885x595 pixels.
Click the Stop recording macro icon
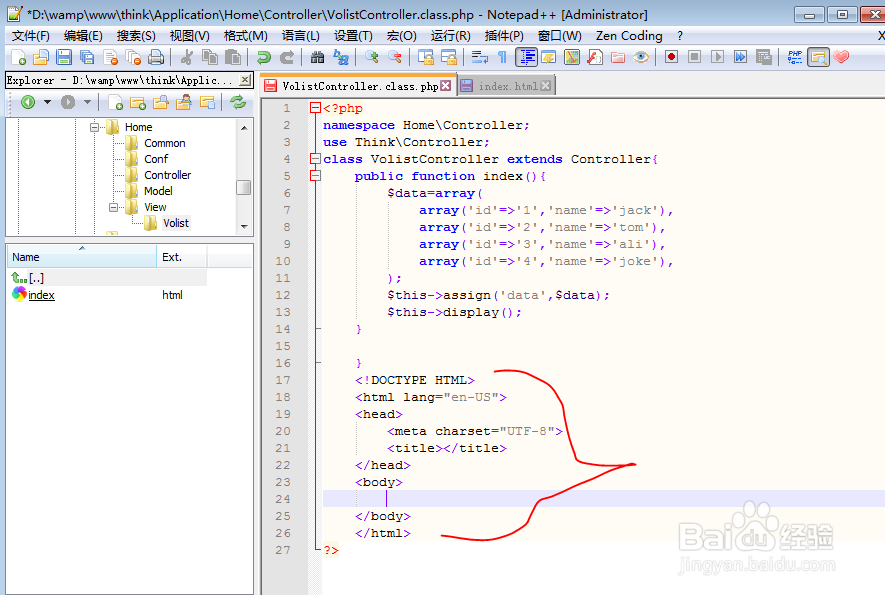point(694,57)
